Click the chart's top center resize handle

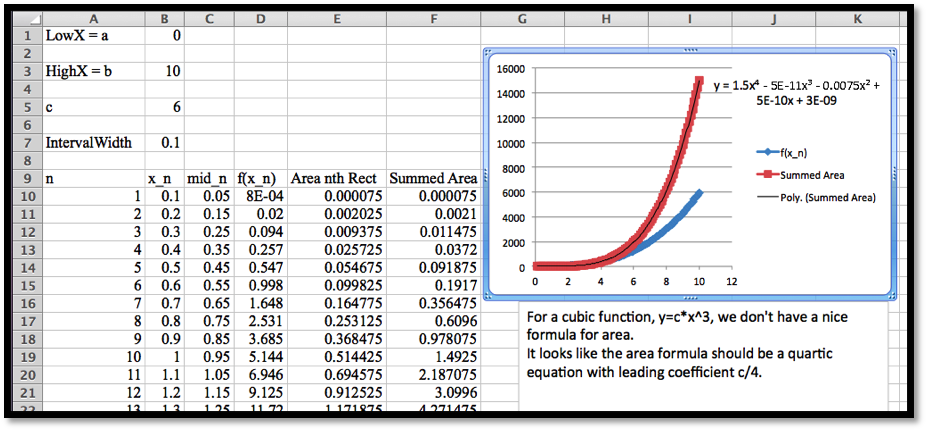click(x=690, y=52)
